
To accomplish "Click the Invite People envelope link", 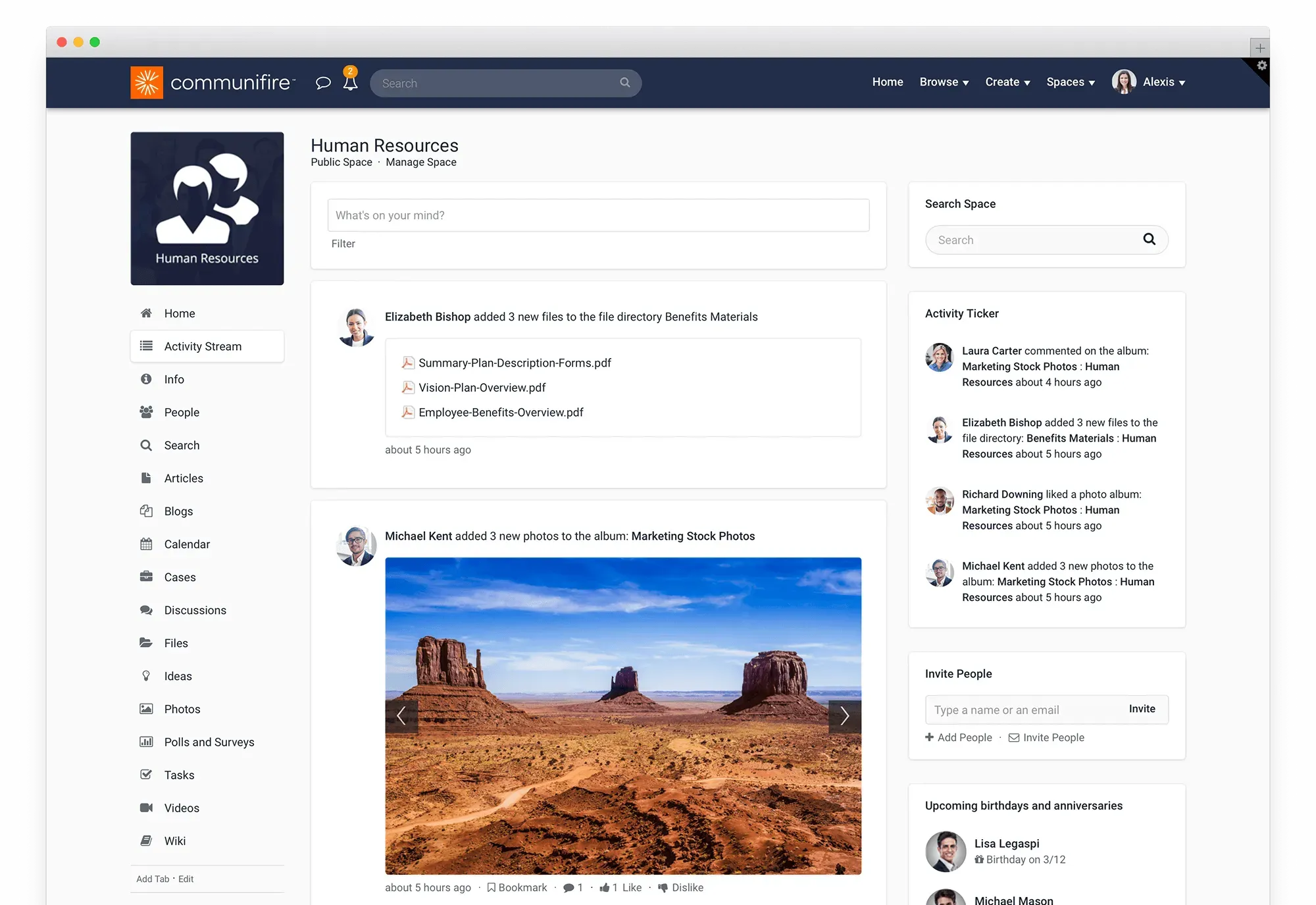I will tap(1047, 738).
